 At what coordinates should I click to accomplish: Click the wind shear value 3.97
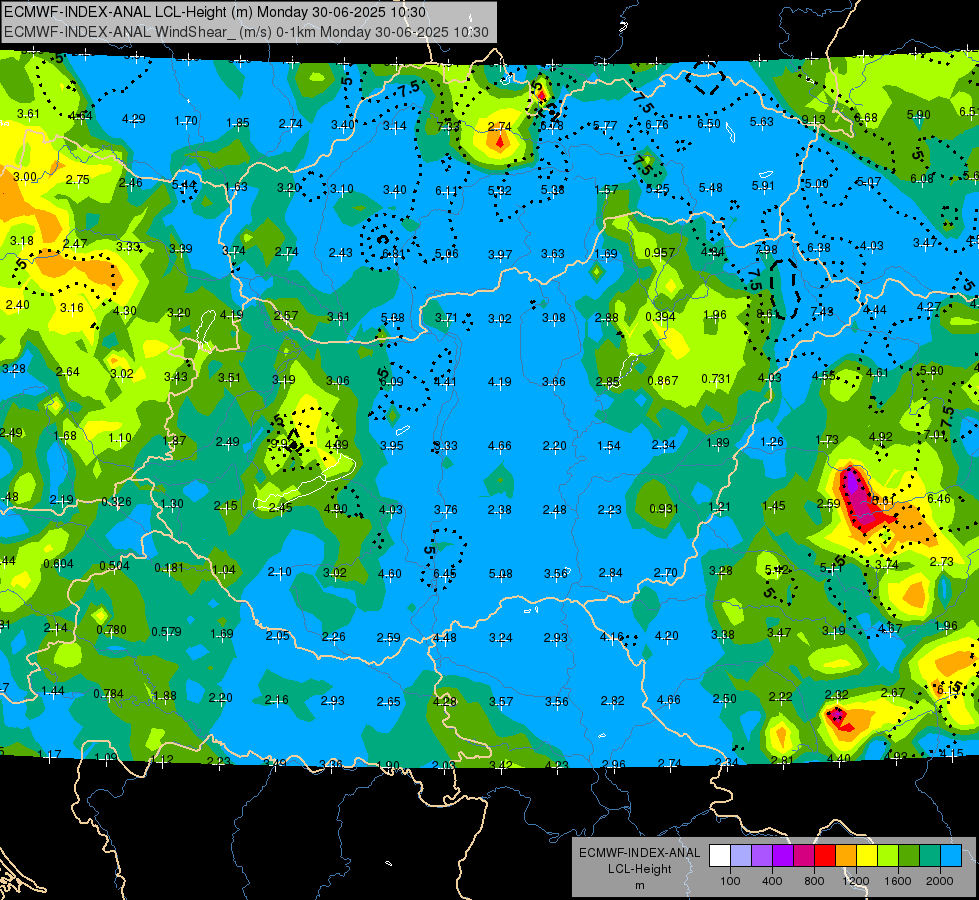(x=500, y=255)
